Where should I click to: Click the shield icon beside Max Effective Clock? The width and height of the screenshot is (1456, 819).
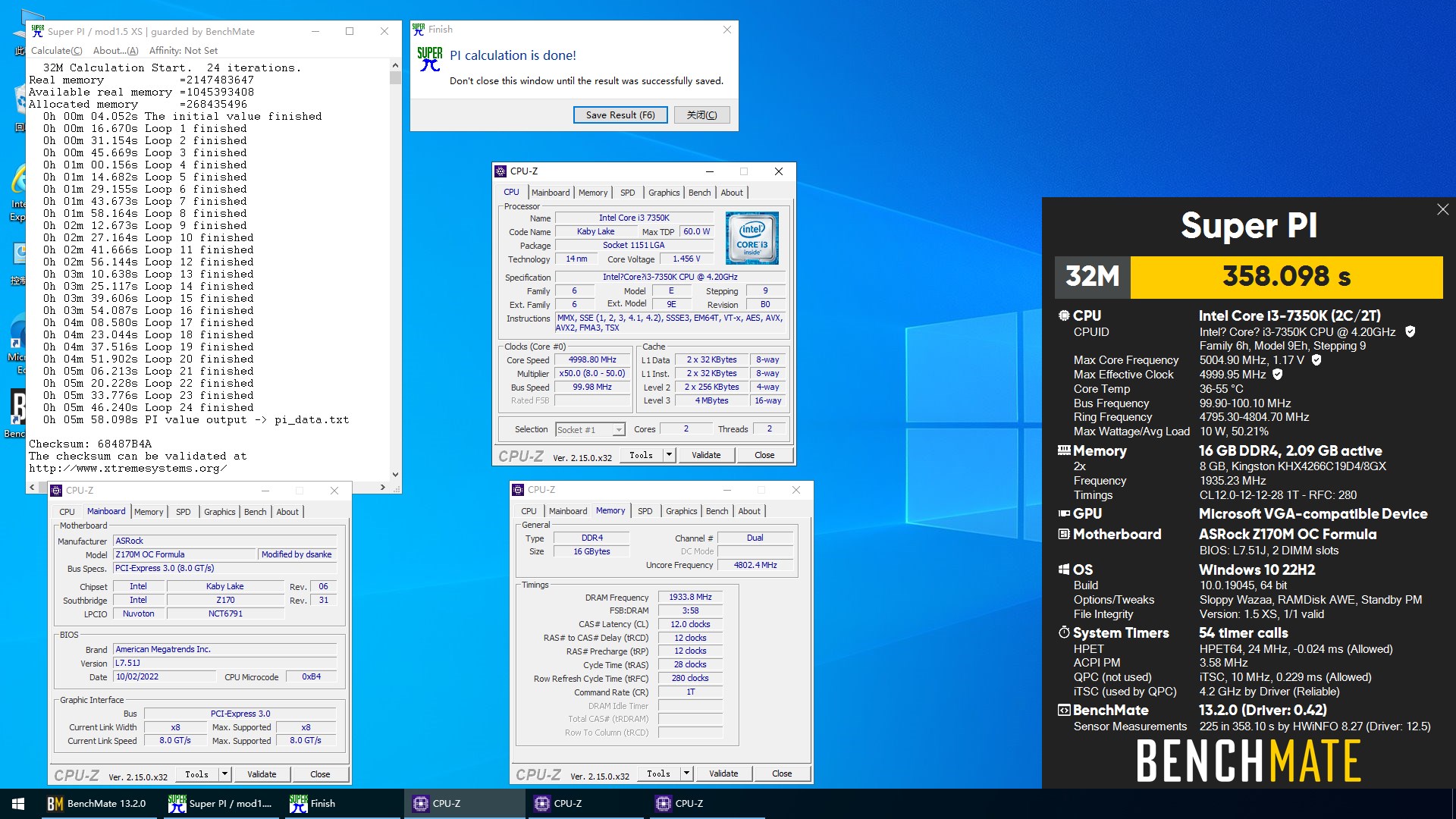(x=1278, y=375)
